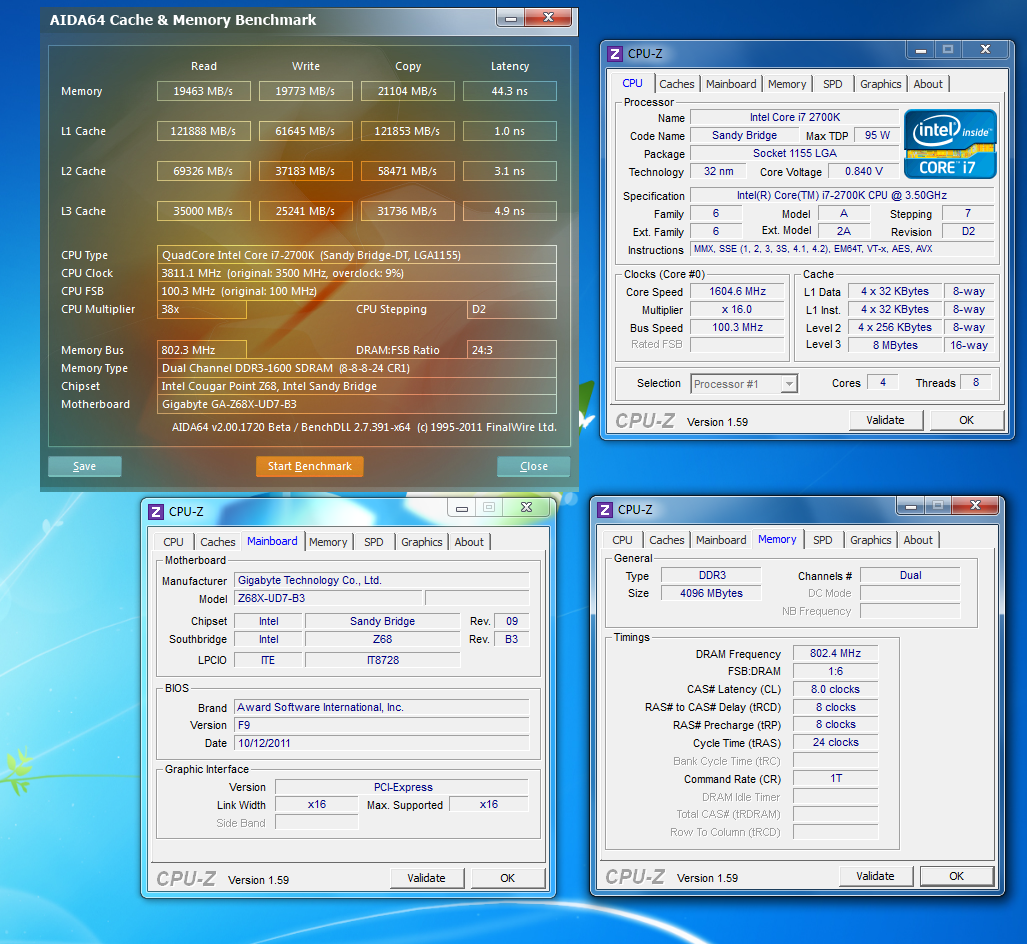Close the CPU-Z Memory window
The image size is (1027, 944).
(x=977, y=506)
